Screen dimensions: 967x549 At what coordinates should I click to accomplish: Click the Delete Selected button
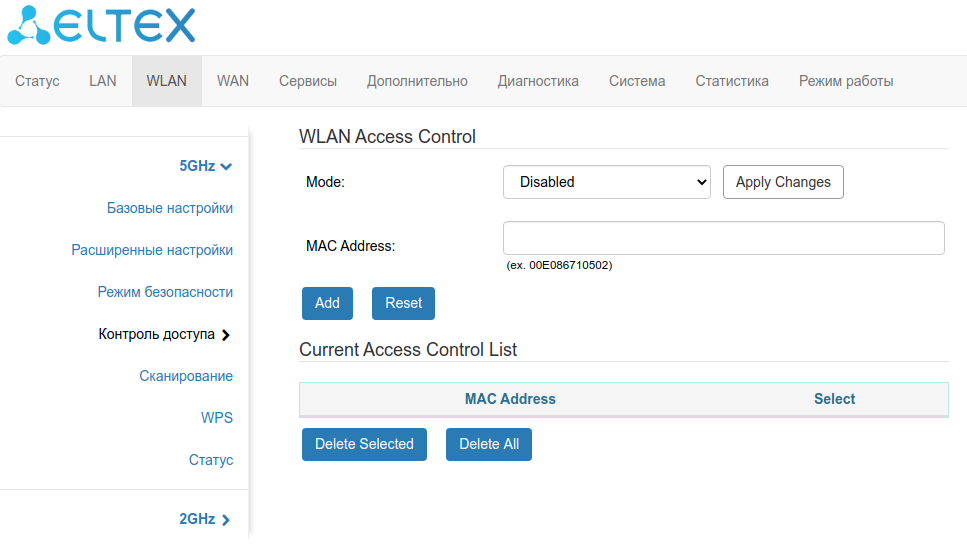point(364,444)
